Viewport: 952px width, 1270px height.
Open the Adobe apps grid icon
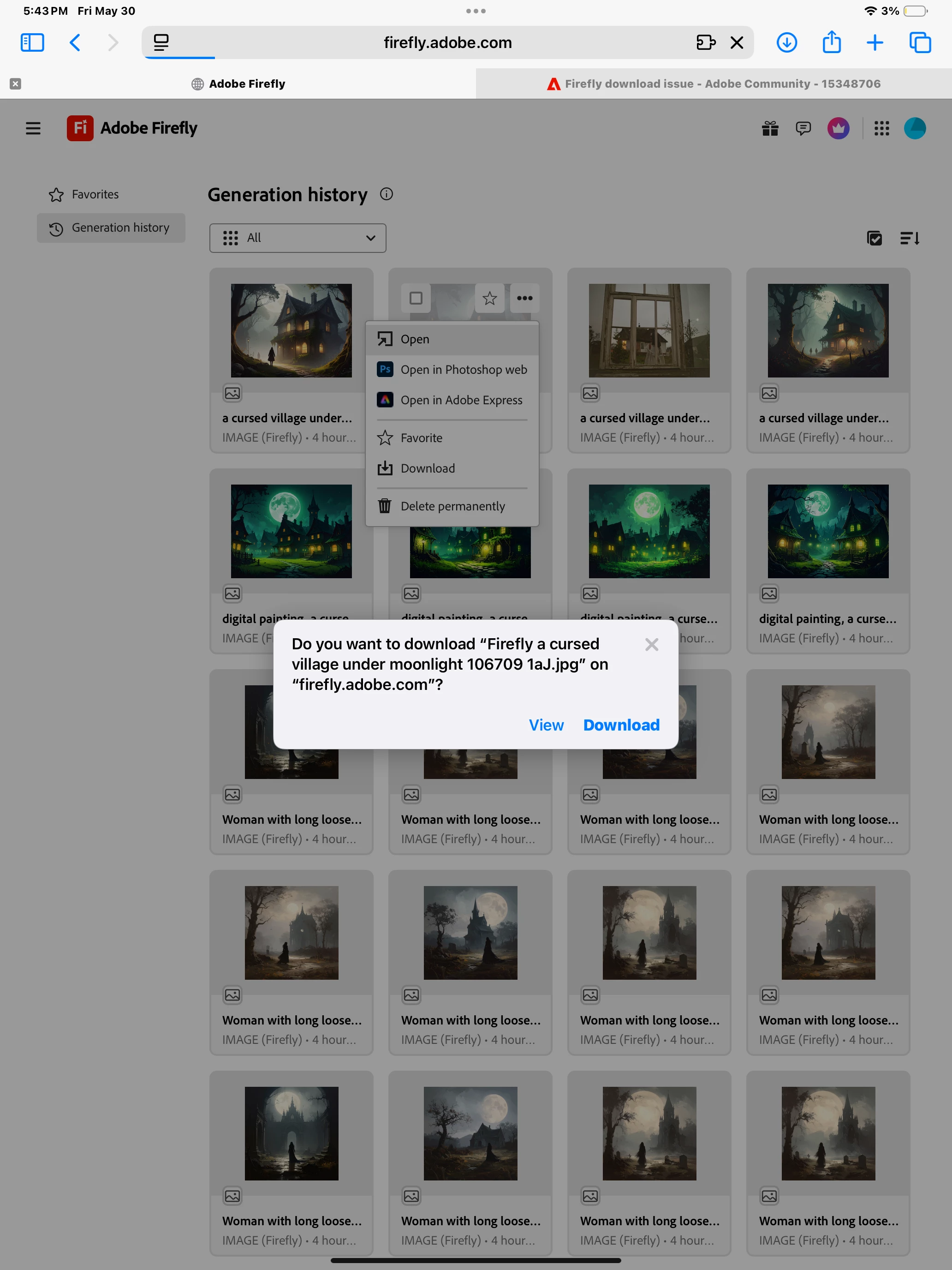pos(881,128)
